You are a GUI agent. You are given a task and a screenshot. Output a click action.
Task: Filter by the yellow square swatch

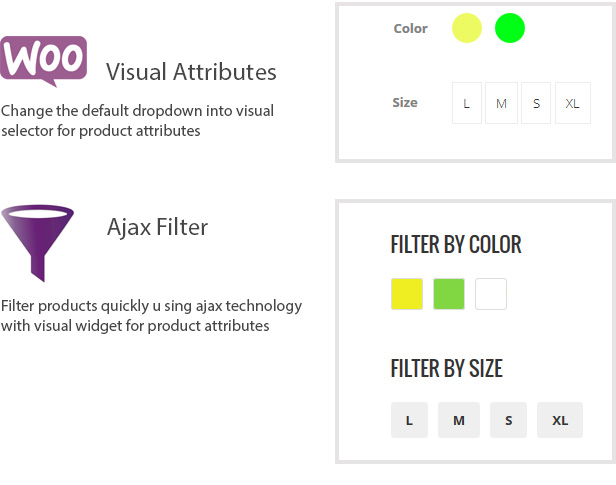click(407, 294)
